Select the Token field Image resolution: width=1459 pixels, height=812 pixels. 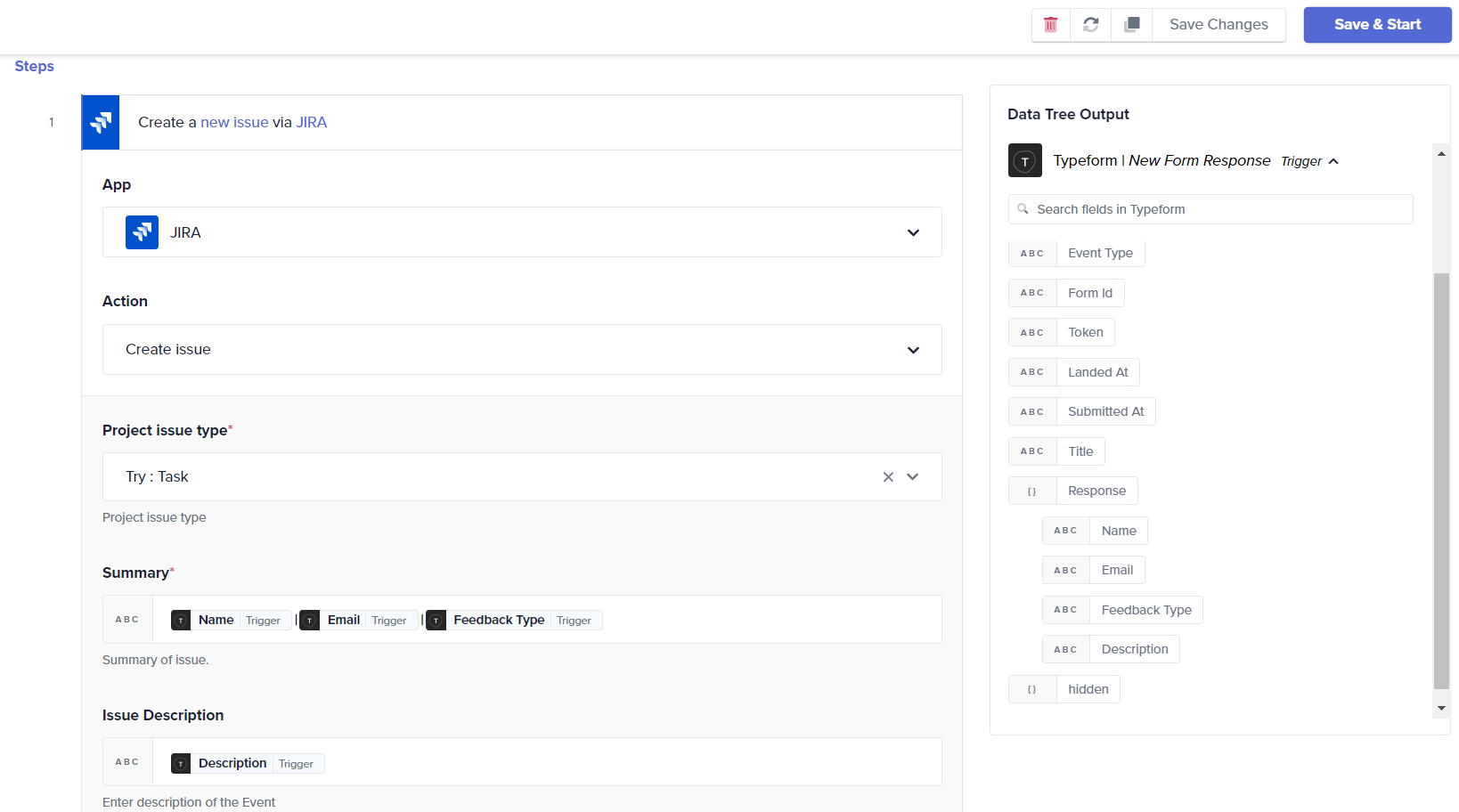tap(1062, 333)
